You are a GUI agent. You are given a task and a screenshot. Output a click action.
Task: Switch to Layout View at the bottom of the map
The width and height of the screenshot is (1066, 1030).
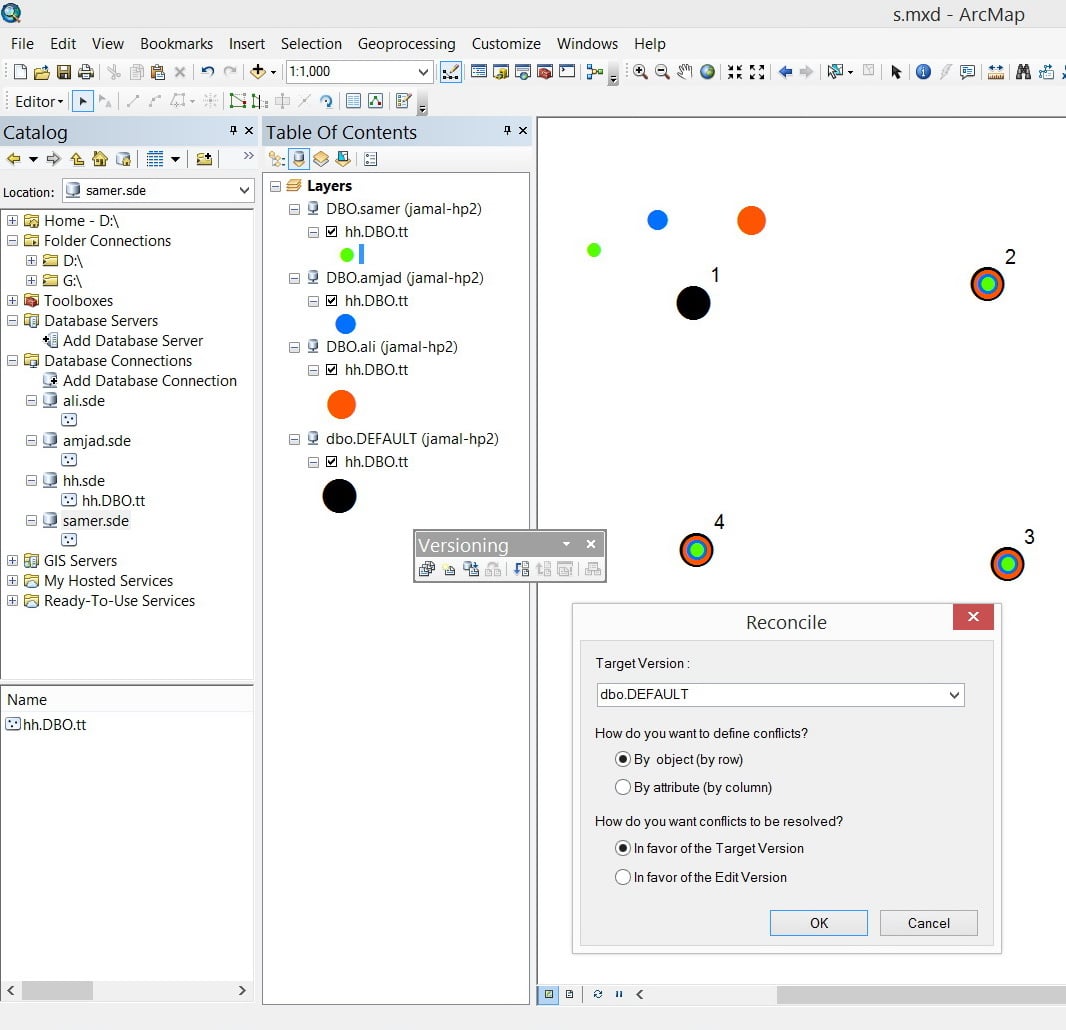tap(570, 994)
